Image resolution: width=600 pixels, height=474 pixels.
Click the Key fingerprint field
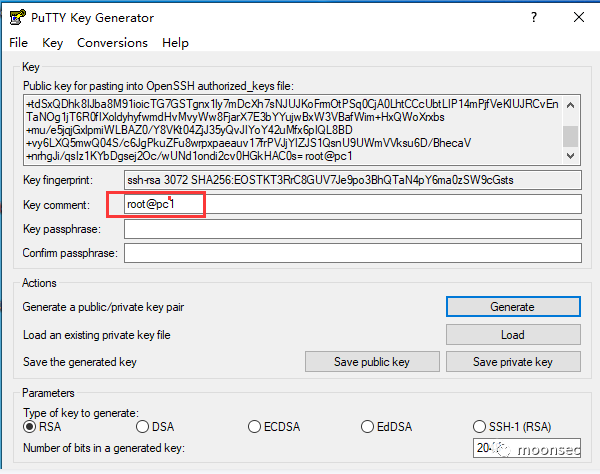352,180
